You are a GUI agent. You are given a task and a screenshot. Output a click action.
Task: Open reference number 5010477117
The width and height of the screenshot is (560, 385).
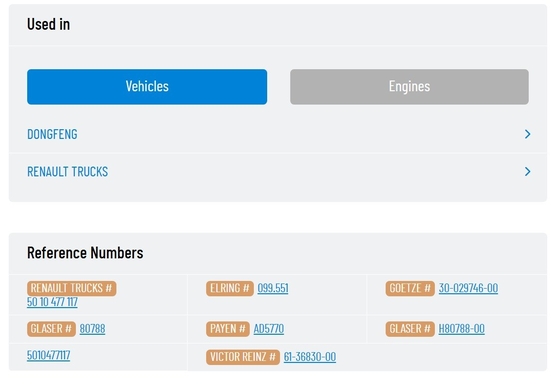(x=49, y=355)
